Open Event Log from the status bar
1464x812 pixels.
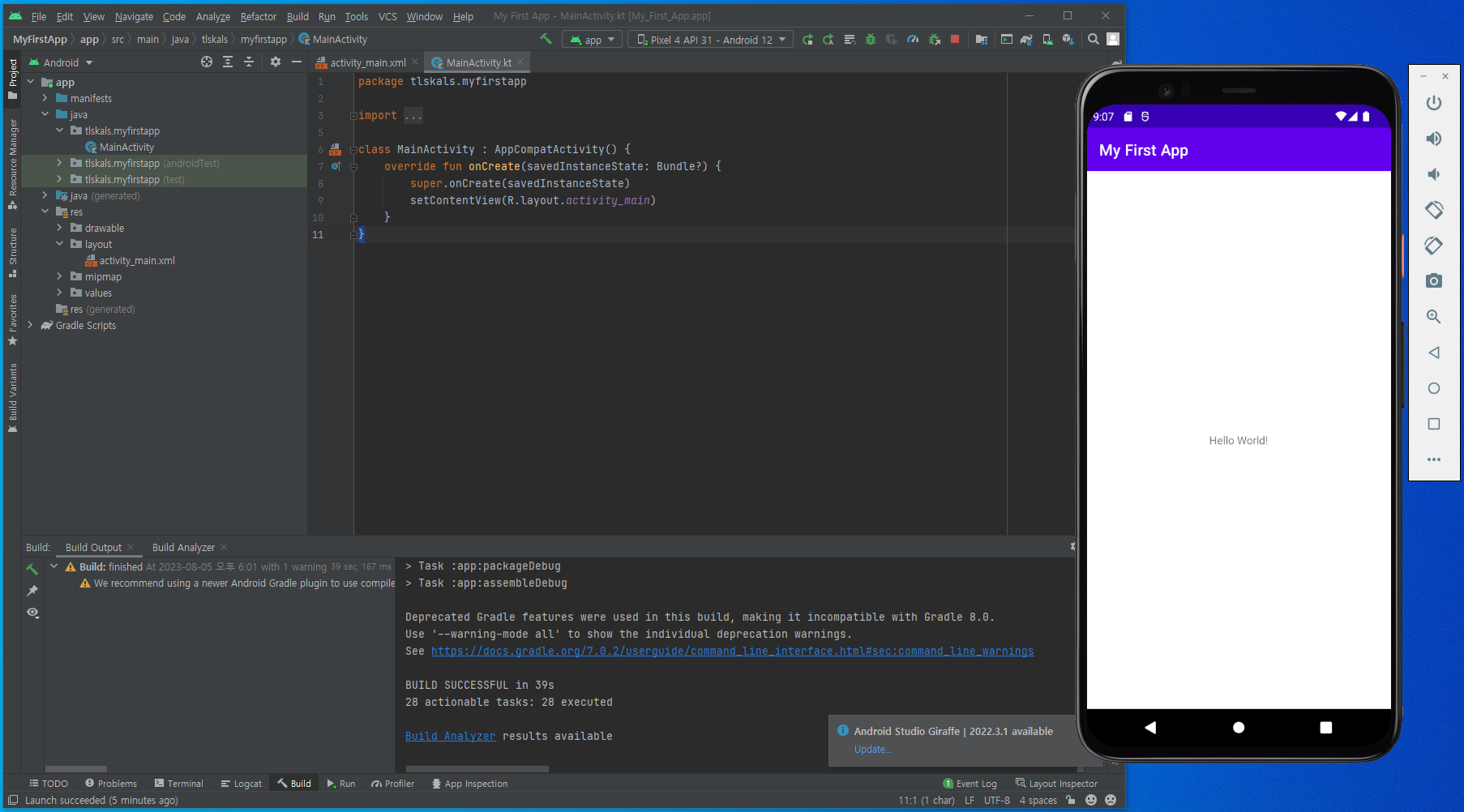point(970,784)
